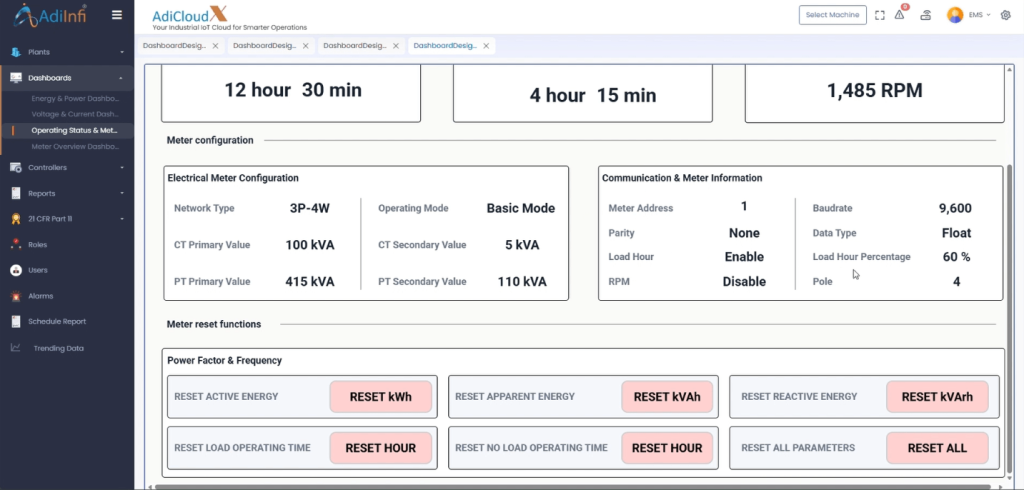Click the 9,600 baudrate value
1024x490 pixels.
click(955, 208)
